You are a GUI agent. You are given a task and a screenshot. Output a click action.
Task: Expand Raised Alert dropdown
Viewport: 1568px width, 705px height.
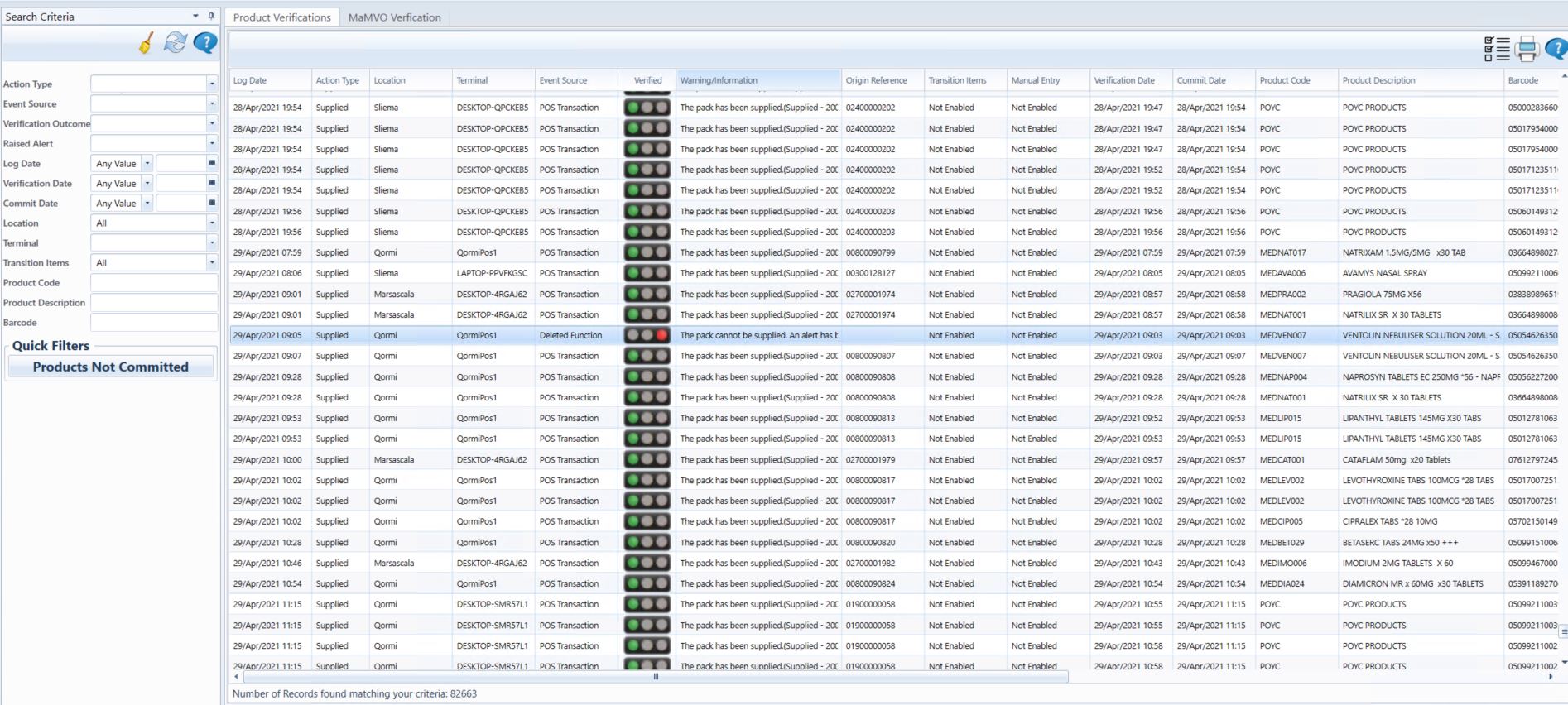tap(212, 143)
